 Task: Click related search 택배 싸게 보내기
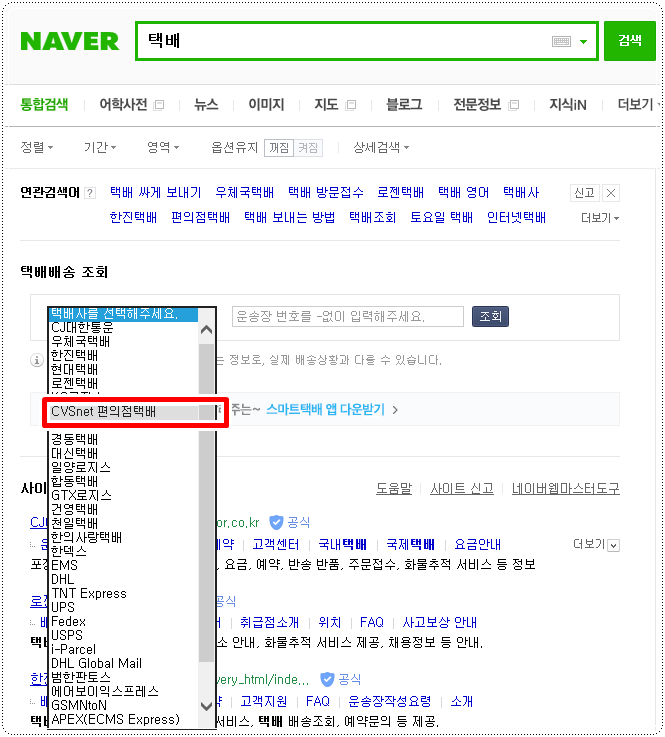[x=156, y=192]
